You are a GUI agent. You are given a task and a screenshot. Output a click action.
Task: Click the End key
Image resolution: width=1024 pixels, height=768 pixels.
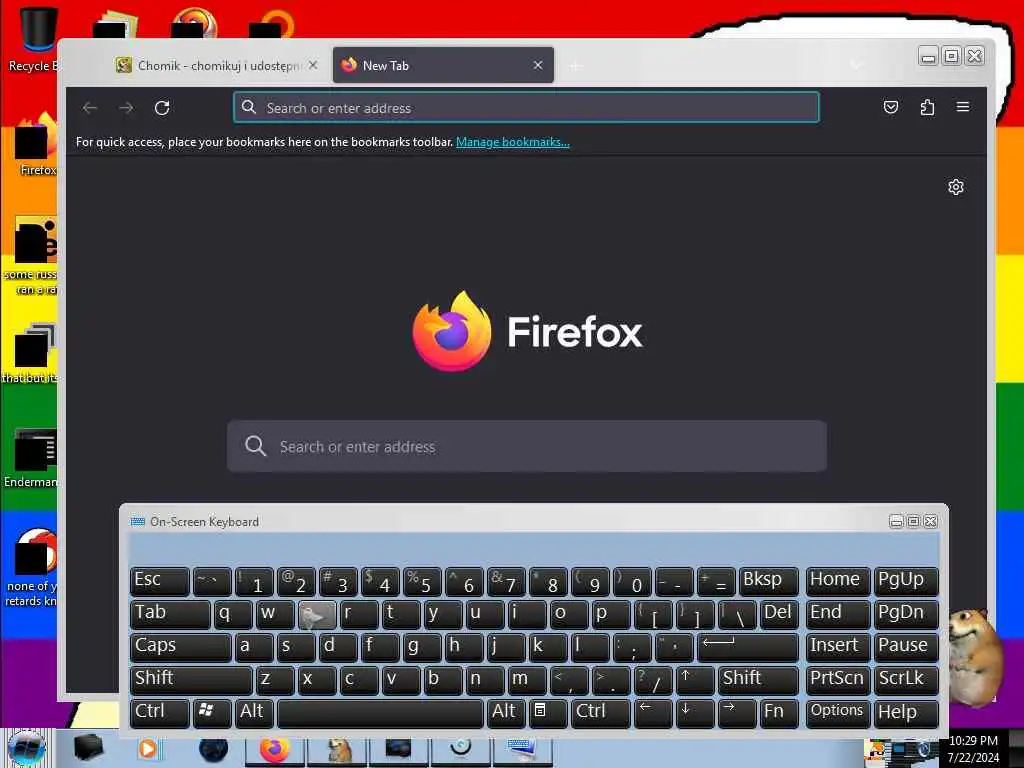[x=838, y=615]
